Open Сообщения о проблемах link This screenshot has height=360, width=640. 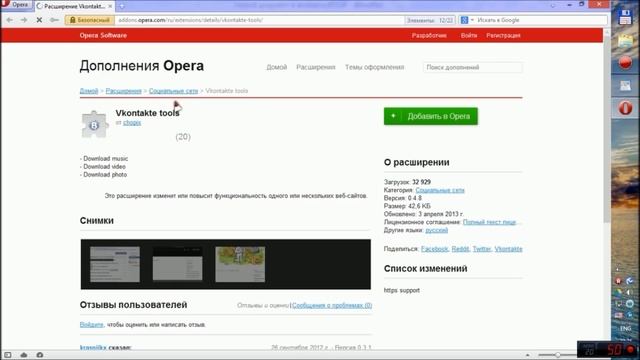point(332,305)
